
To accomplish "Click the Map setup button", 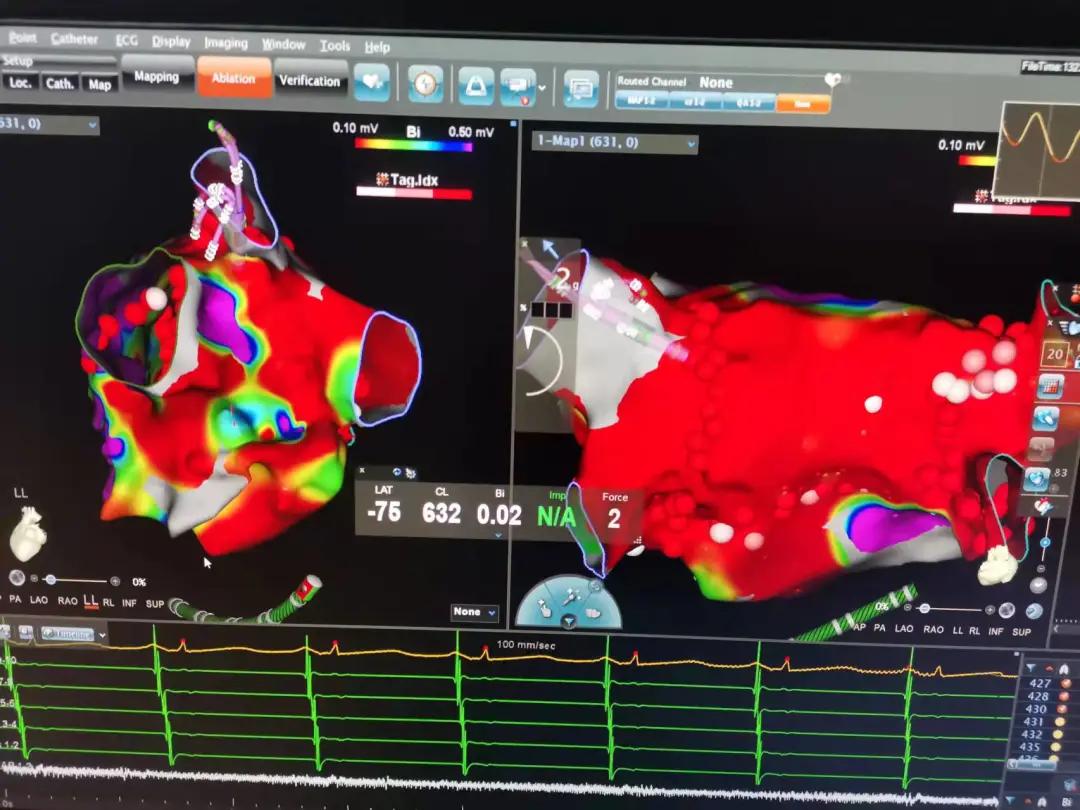I will (x=99, y=85).
